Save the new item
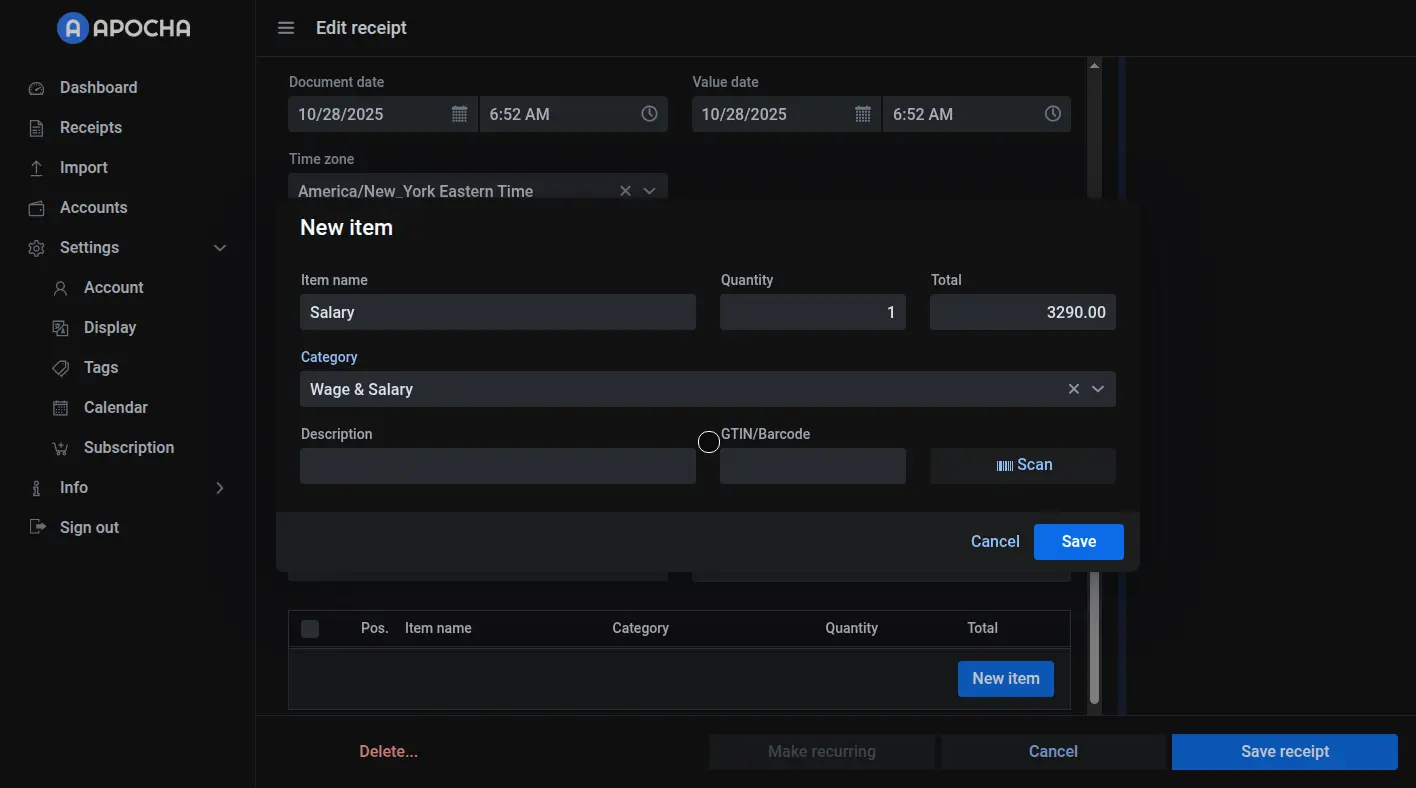The image size is (1416, 788). pos(1078,542)
